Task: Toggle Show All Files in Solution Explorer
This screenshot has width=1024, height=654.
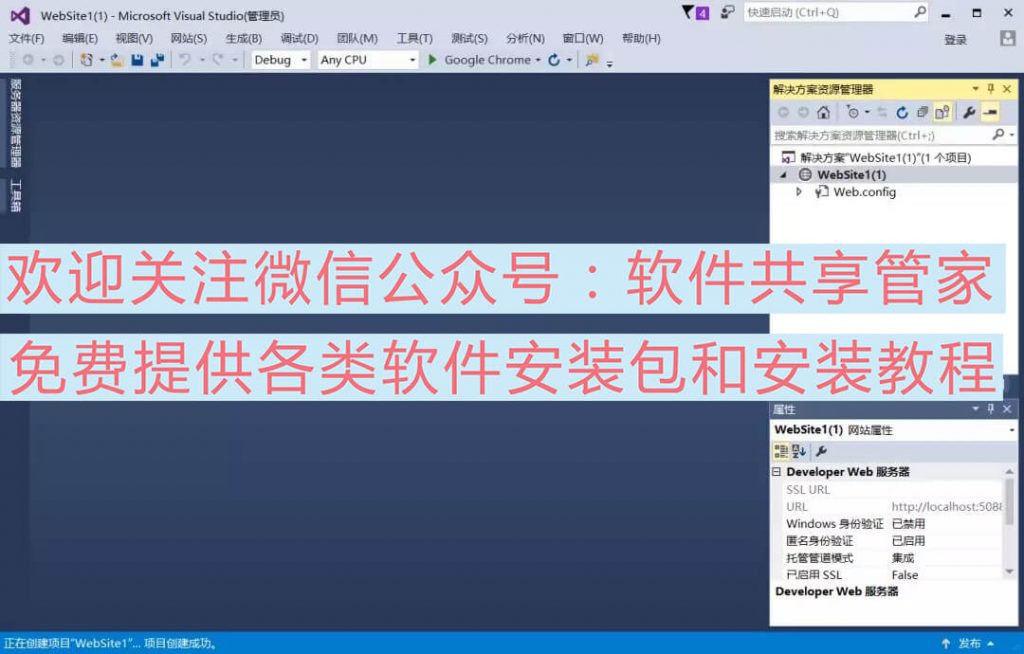Action: point(942,112)
